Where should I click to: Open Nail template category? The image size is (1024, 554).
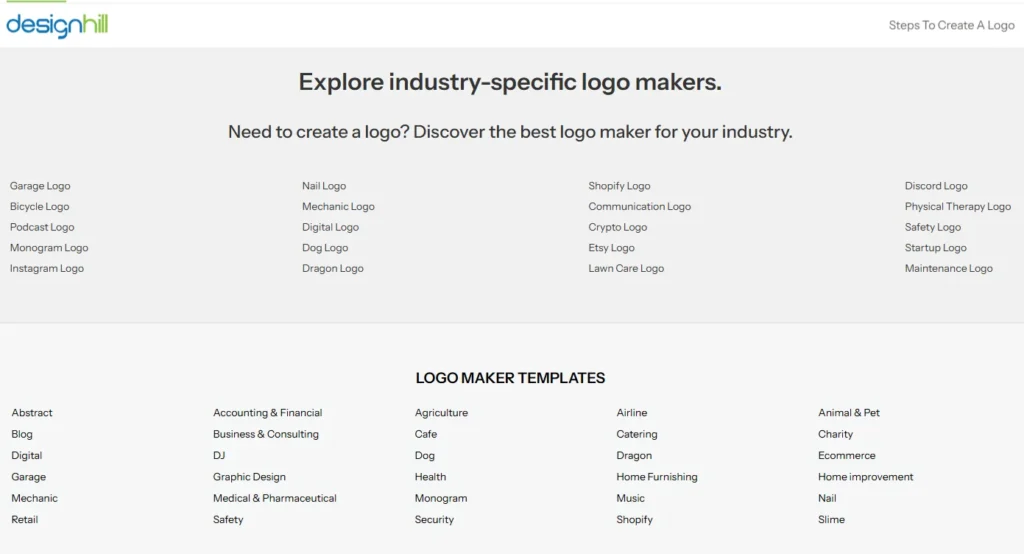827,498
